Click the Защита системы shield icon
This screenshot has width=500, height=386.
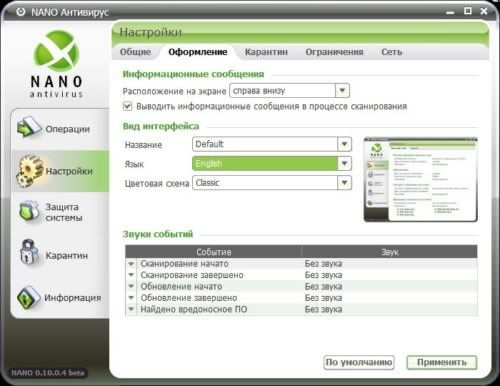(x=29, y=212)
